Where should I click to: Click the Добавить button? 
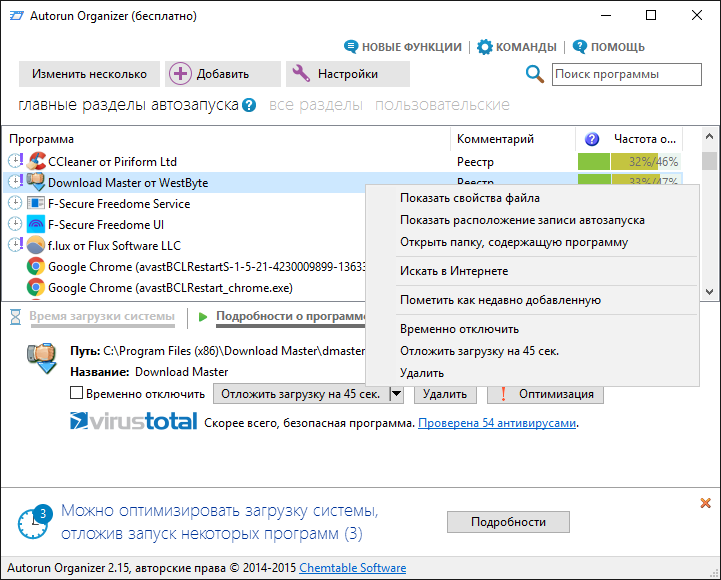point(223,74)
